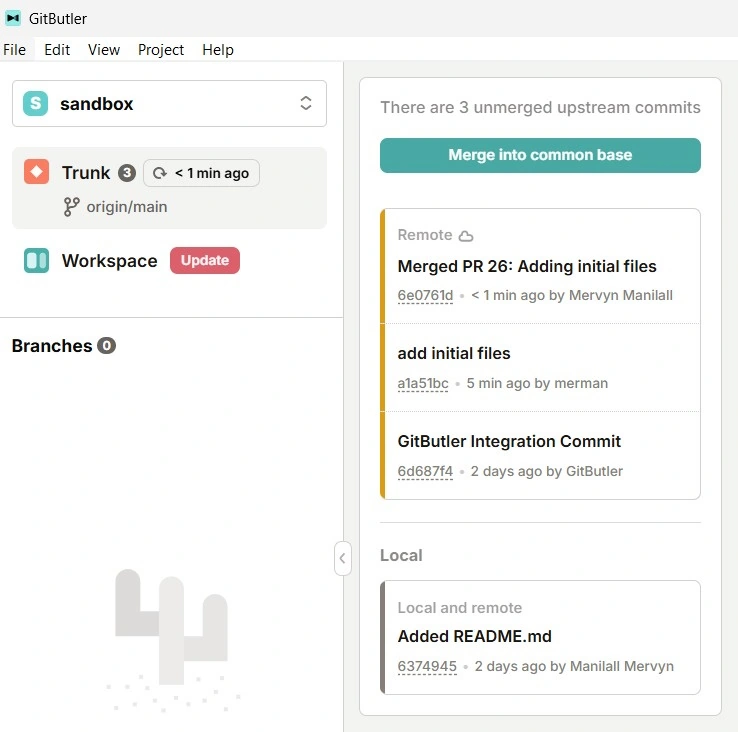The height and width of the screenshot is (732, 738).
Task: Click the GitButler app logo icon
Action: tap(13, 18)
